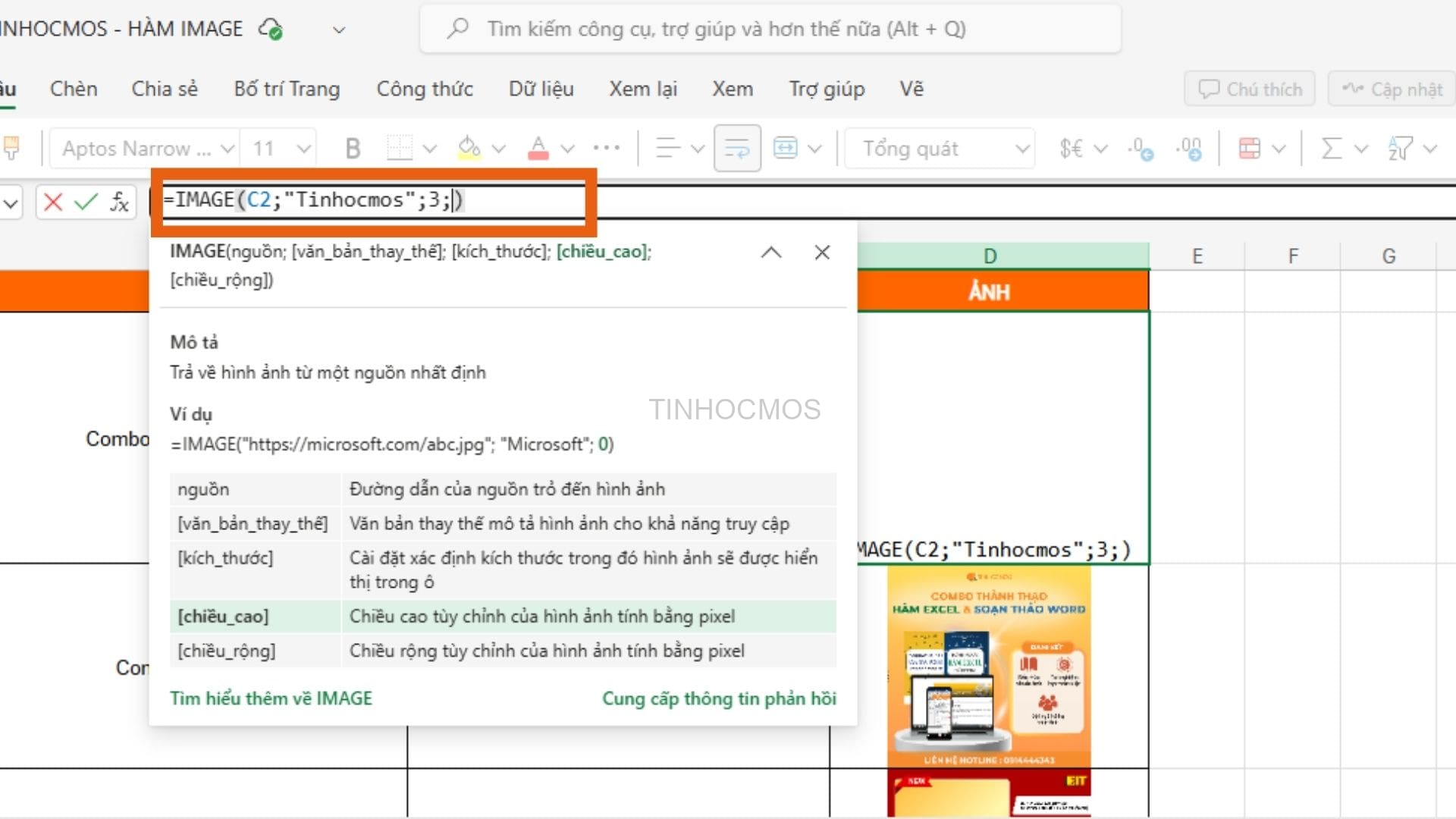Open Tìm hiểu thêm về IMAGE link
The height and width of the screenshot is (819, 1456).
[x=271, y=698]
